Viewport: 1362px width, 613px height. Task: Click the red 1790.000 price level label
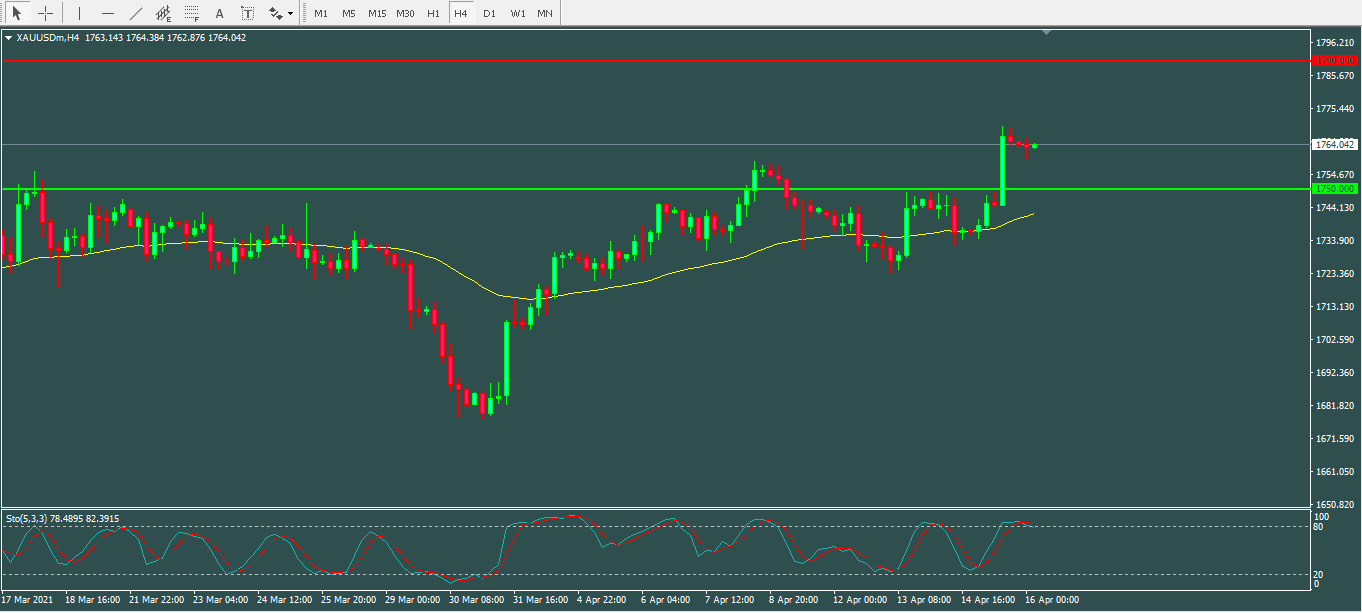pos(1334,61)
